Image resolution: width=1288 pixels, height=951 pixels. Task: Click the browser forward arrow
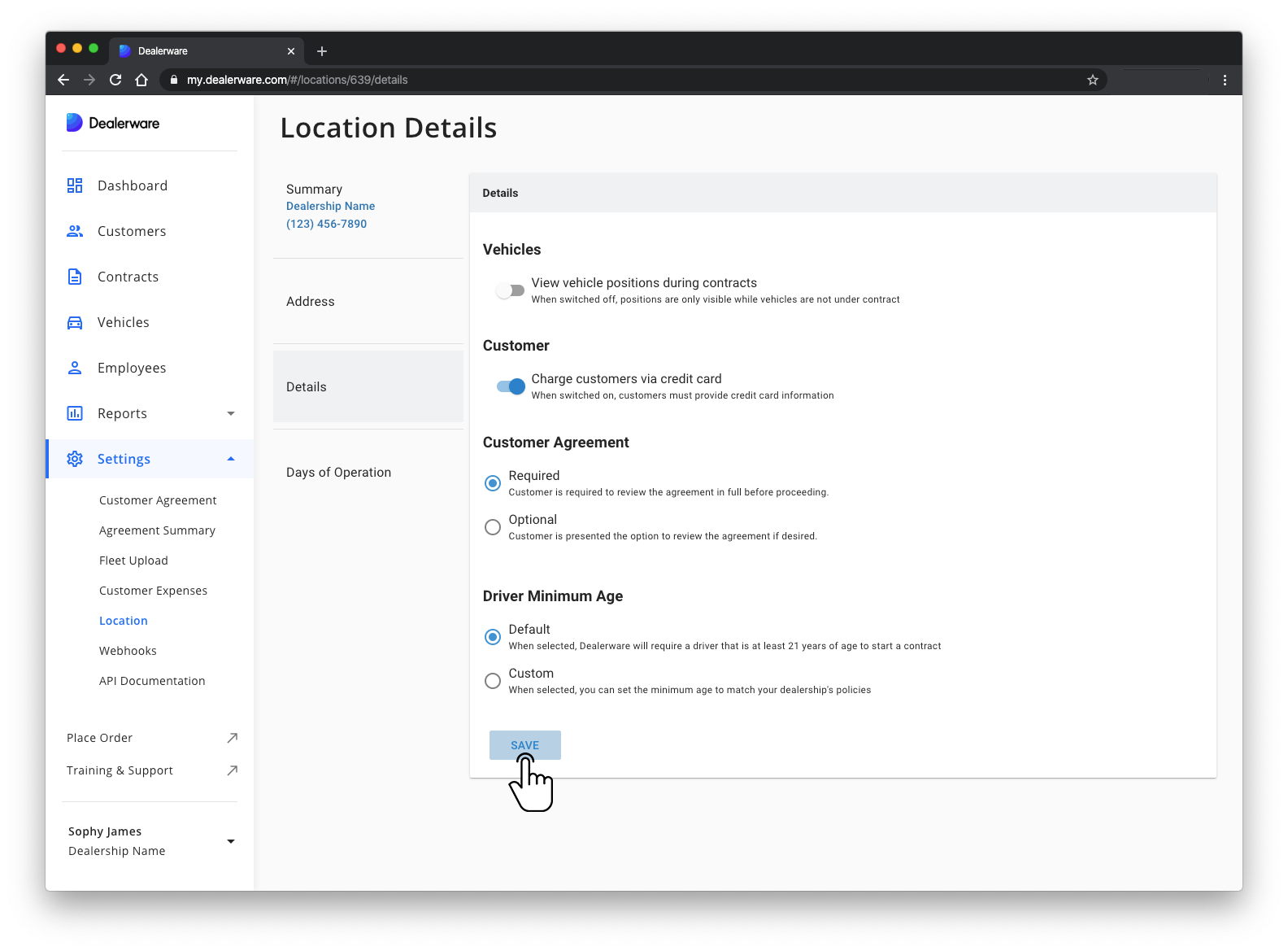(89, 80)
